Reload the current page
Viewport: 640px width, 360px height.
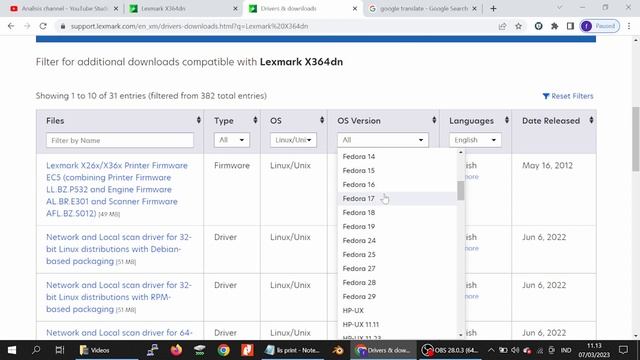(x=43, y=26)
